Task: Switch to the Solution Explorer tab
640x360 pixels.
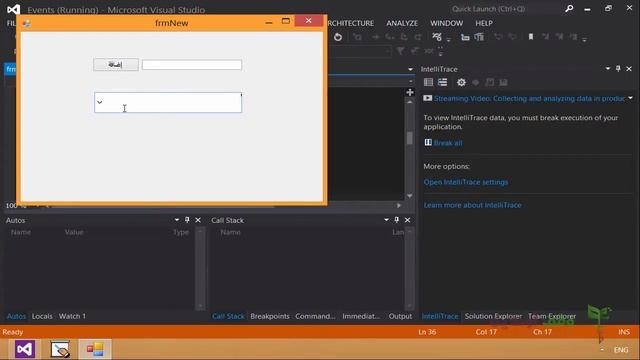Action: (x=493, y=316)
